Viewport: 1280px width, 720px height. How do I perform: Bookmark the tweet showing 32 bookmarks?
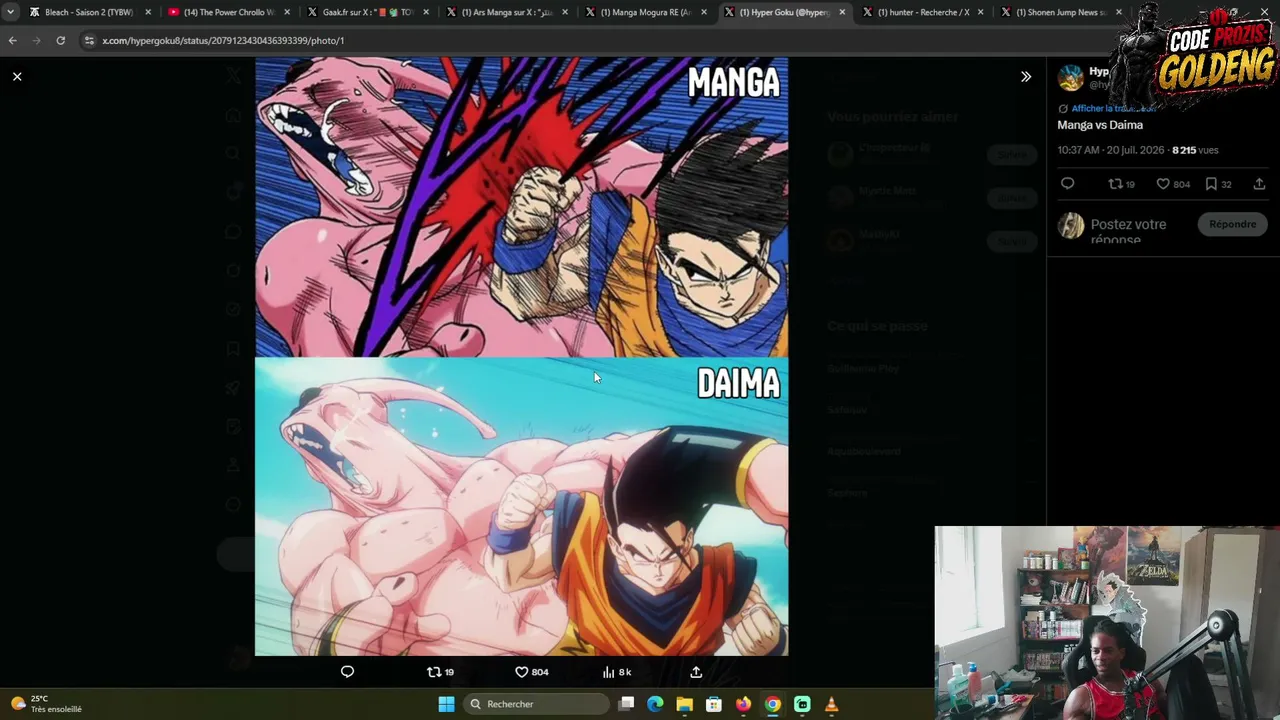click(1218, 184)
